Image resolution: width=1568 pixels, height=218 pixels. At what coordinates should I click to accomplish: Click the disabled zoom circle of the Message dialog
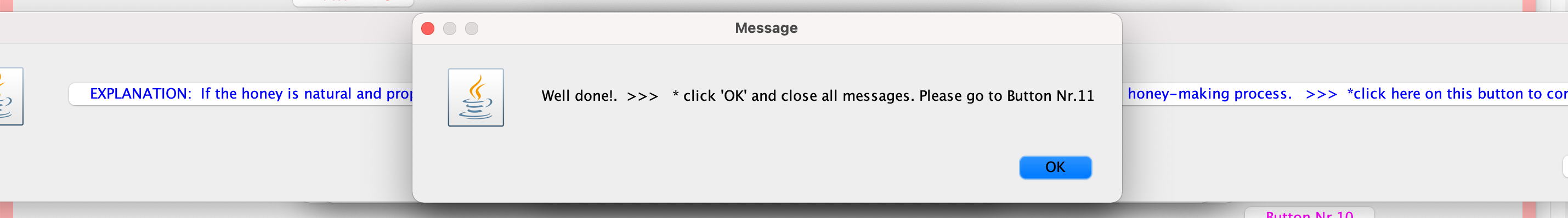(472, 28)
